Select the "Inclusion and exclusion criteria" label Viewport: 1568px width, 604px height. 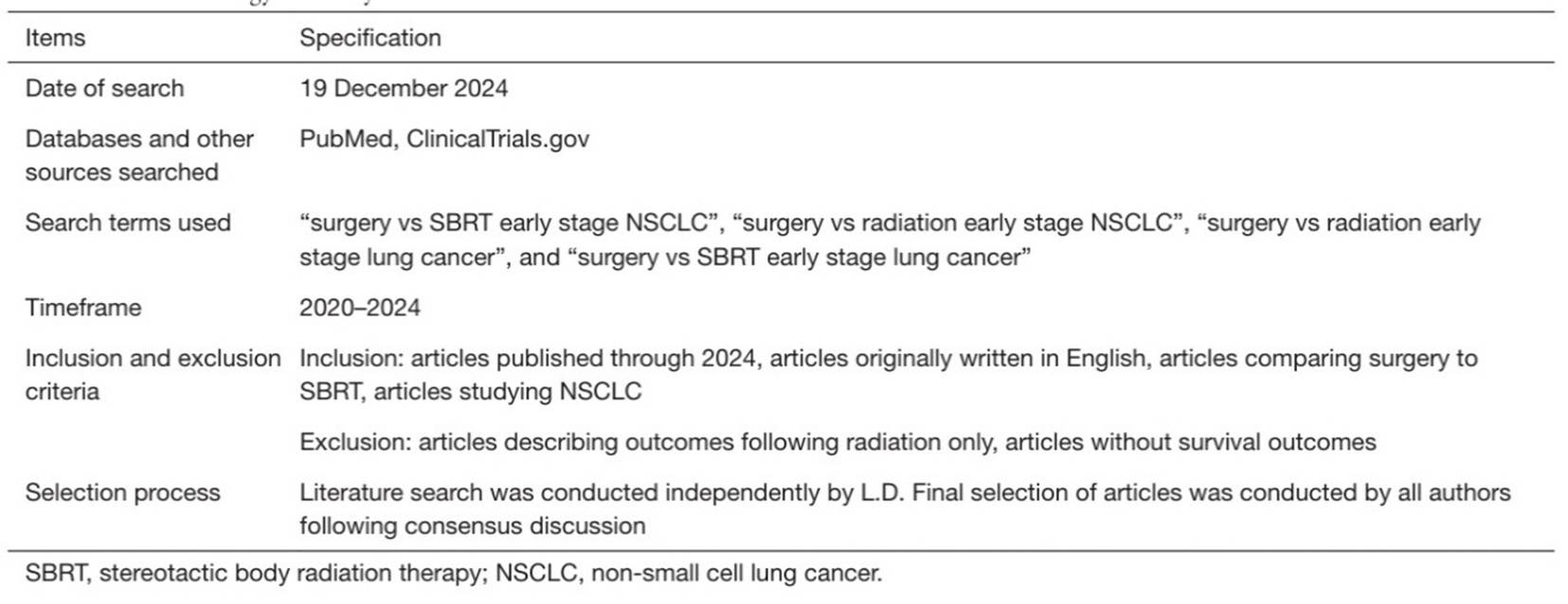click(152, 374)
